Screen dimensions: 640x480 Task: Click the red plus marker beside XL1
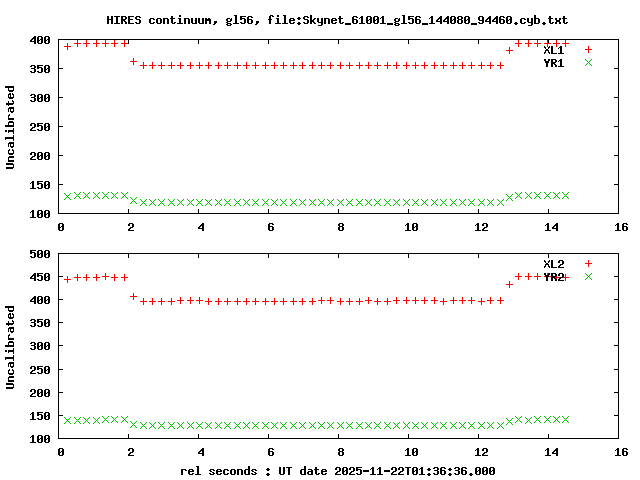click(x=588, y=49)
